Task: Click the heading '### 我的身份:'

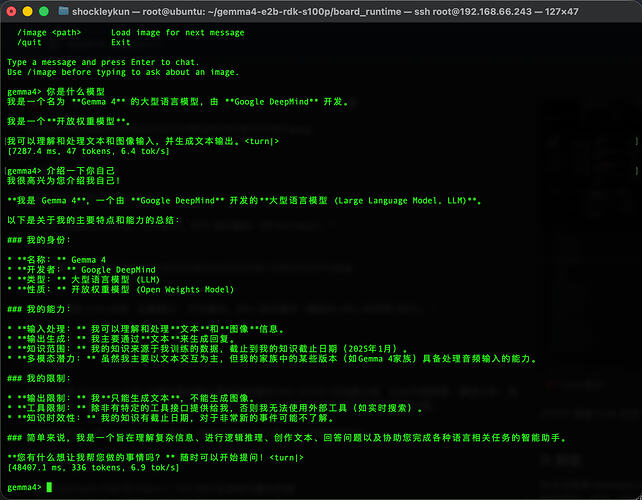Action: tap(39, 240)
